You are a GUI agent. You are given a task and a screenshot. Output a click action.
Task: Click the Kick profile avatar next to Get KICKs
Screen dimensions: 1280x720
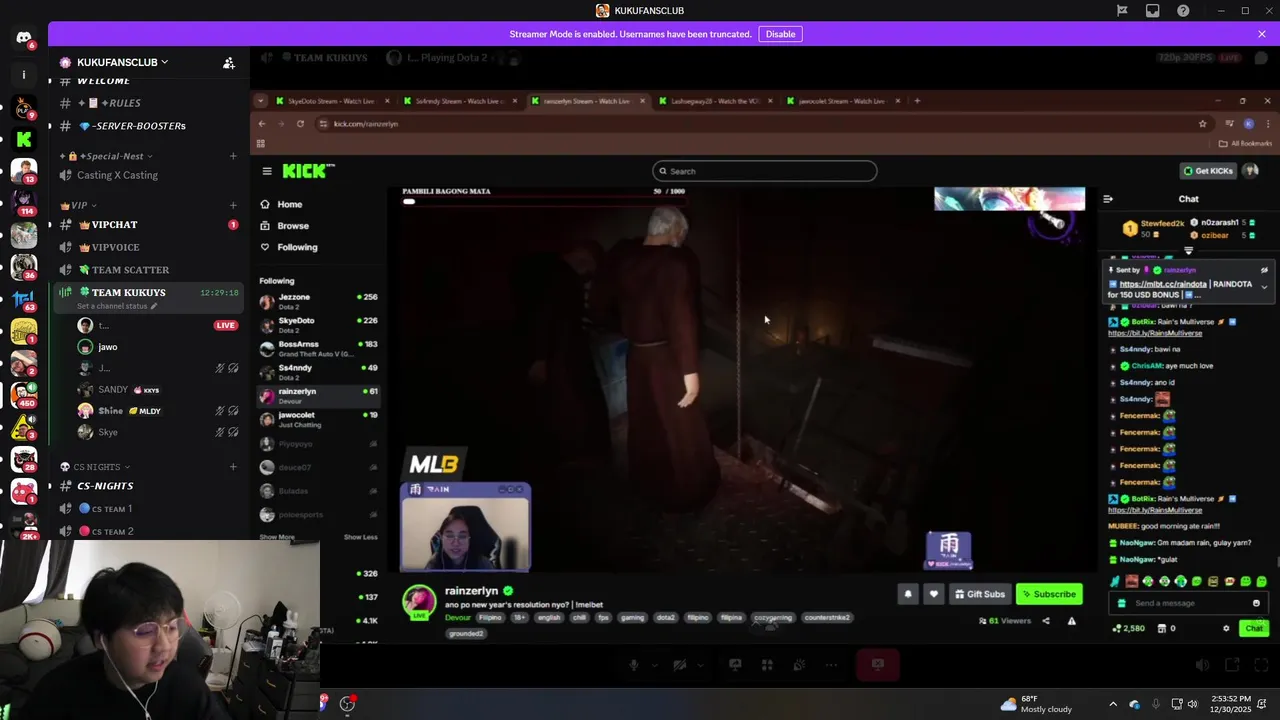tap(1250, 171)
